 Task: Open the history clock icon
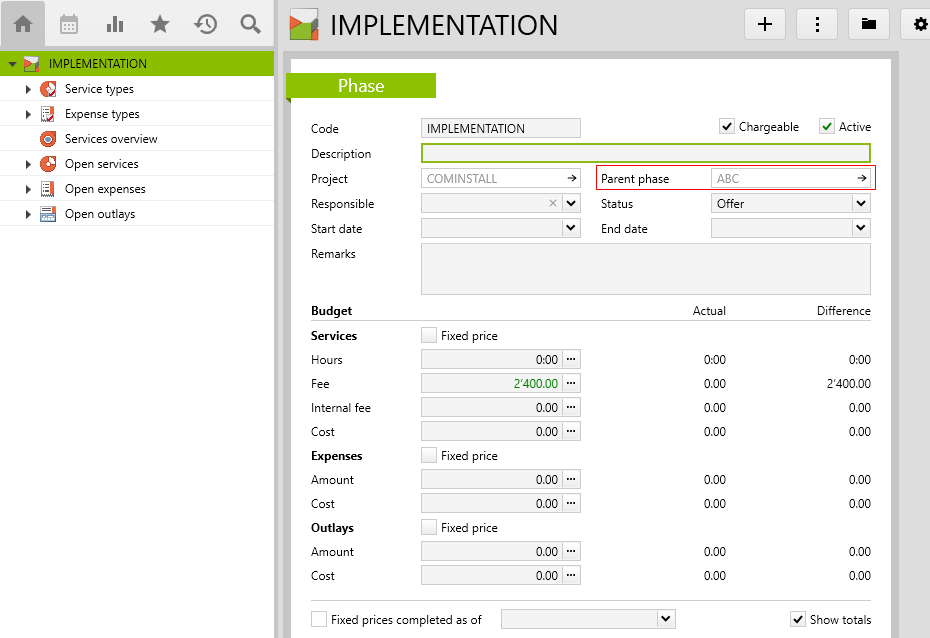206,24
